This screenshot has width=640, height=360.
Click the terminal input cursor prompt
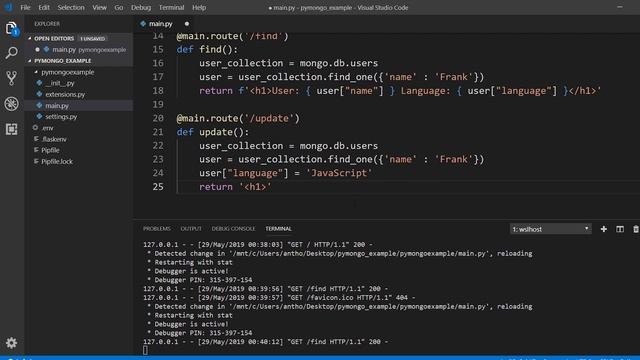pos(145,350)
